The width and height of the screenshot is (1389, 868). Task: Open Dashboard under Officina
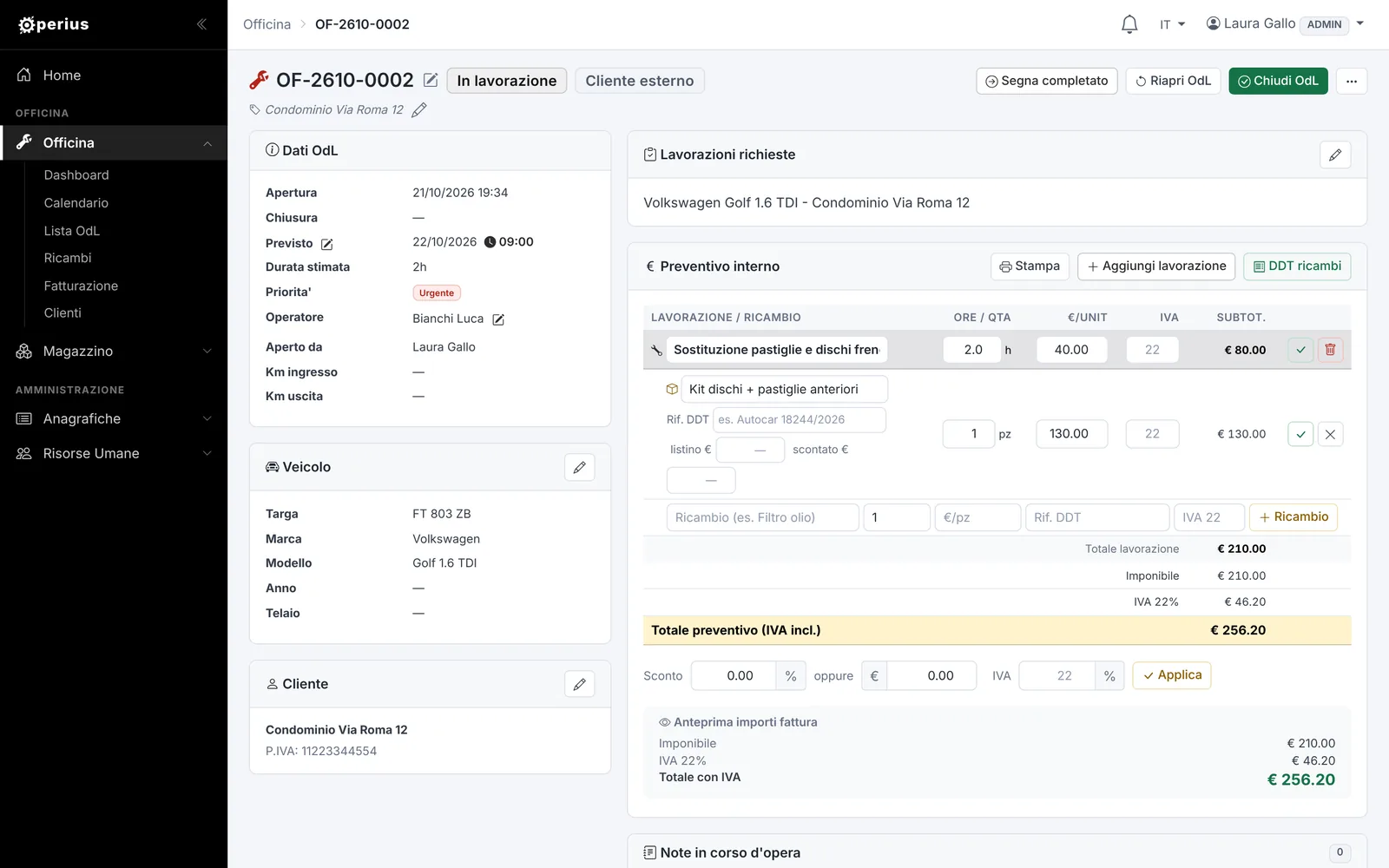point(76,175)
